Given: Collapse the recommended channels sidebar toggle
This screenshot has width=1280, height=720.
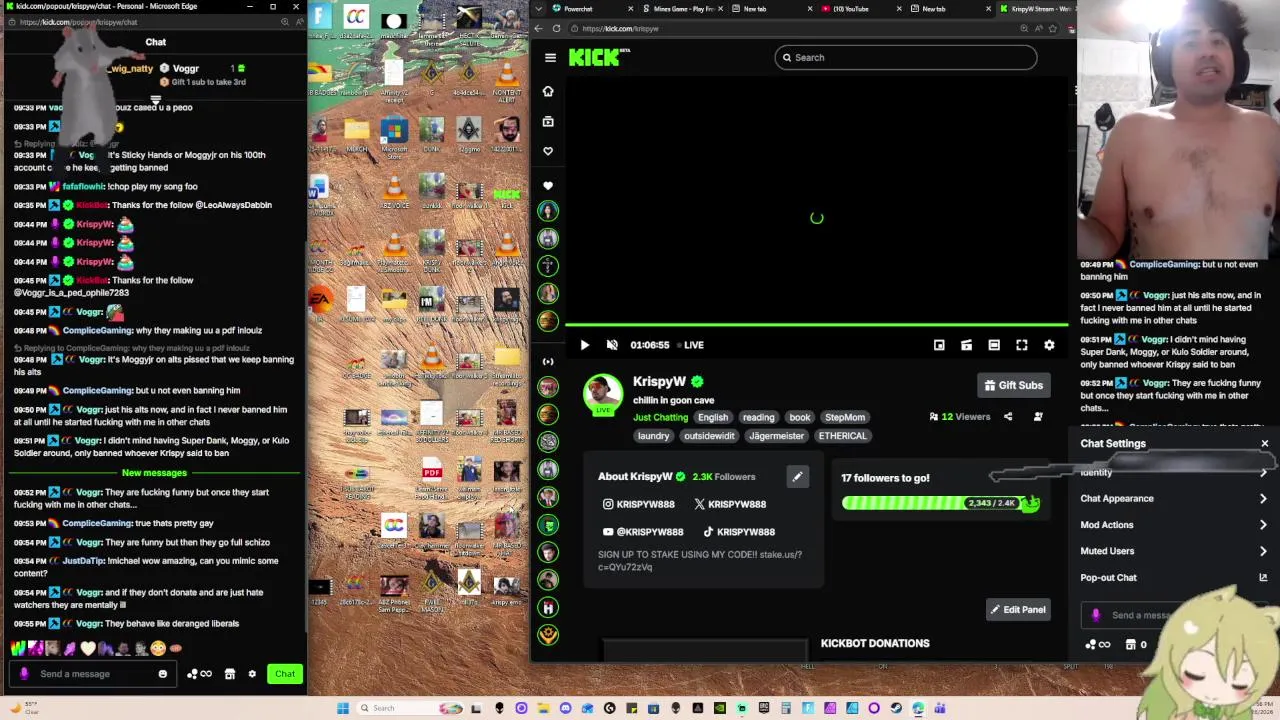Looking at the screenshot, I should (x=547, y=361).
